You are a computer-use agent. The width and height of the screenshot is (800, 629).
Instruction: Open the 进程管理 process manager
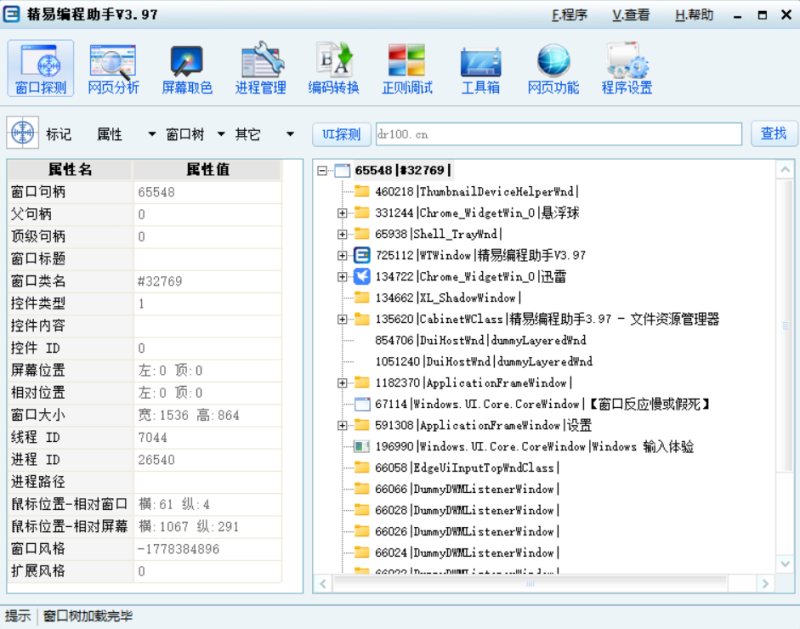(x=261, y=68)
